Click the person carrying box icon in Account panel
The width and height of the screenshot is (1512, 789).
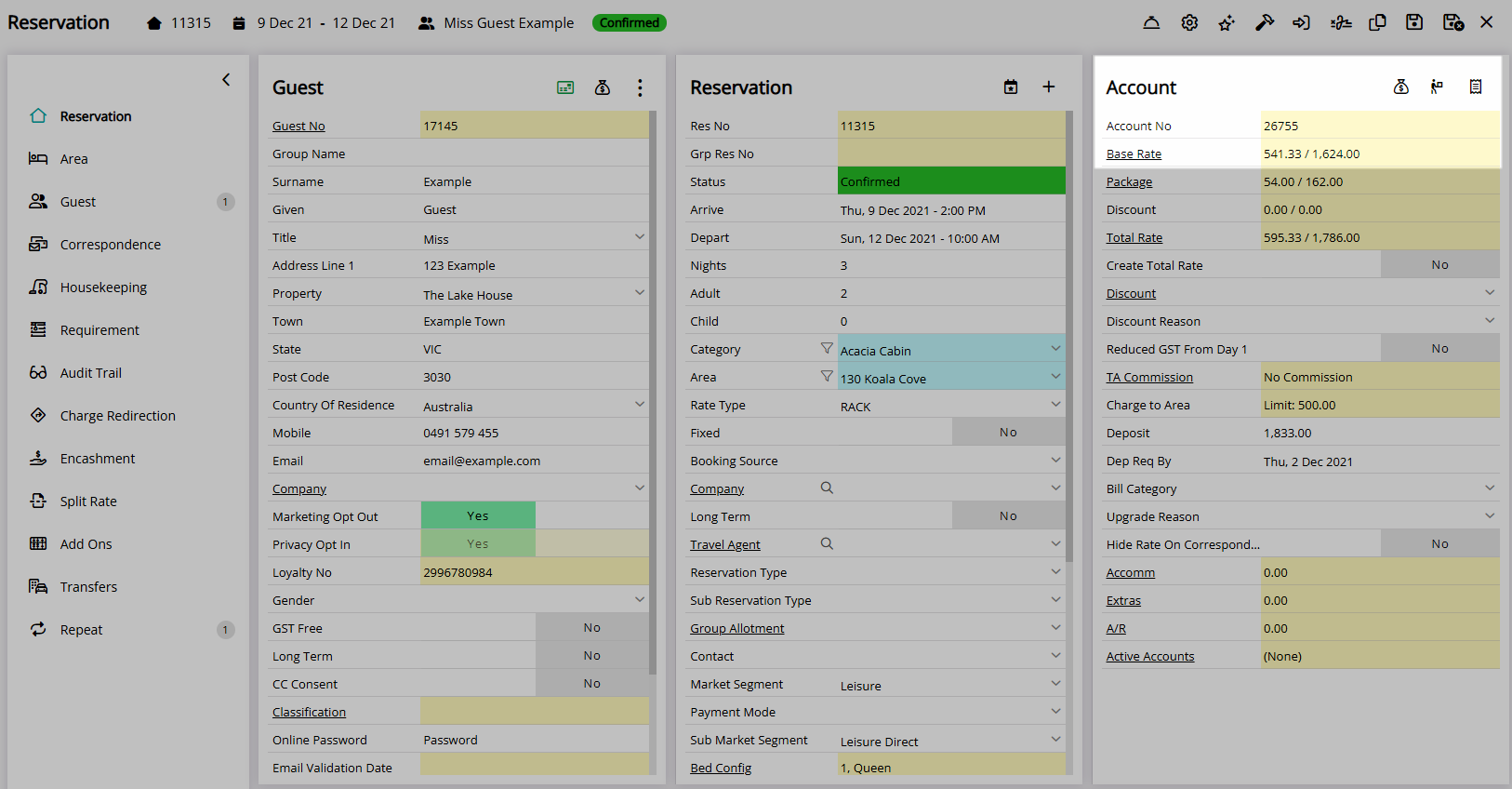point(1437,87)
